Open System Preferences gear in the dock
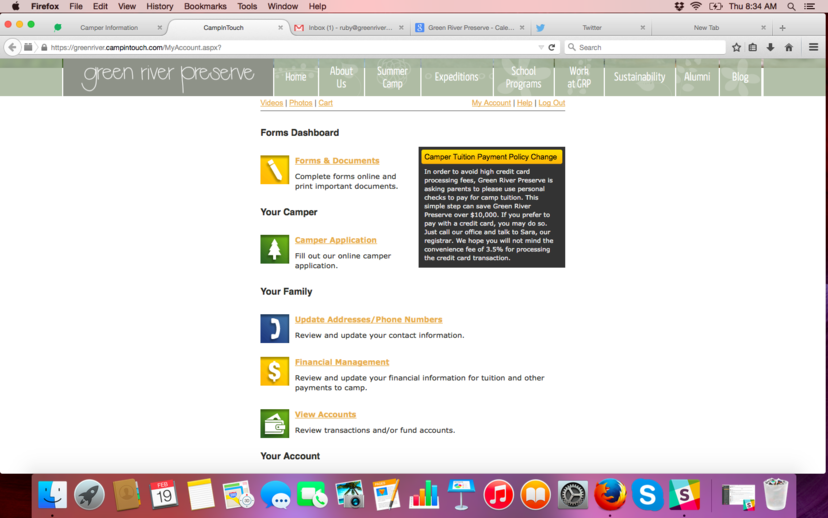Screen dimensions: 828x518 pyautogui.click(x=573, y=495)
